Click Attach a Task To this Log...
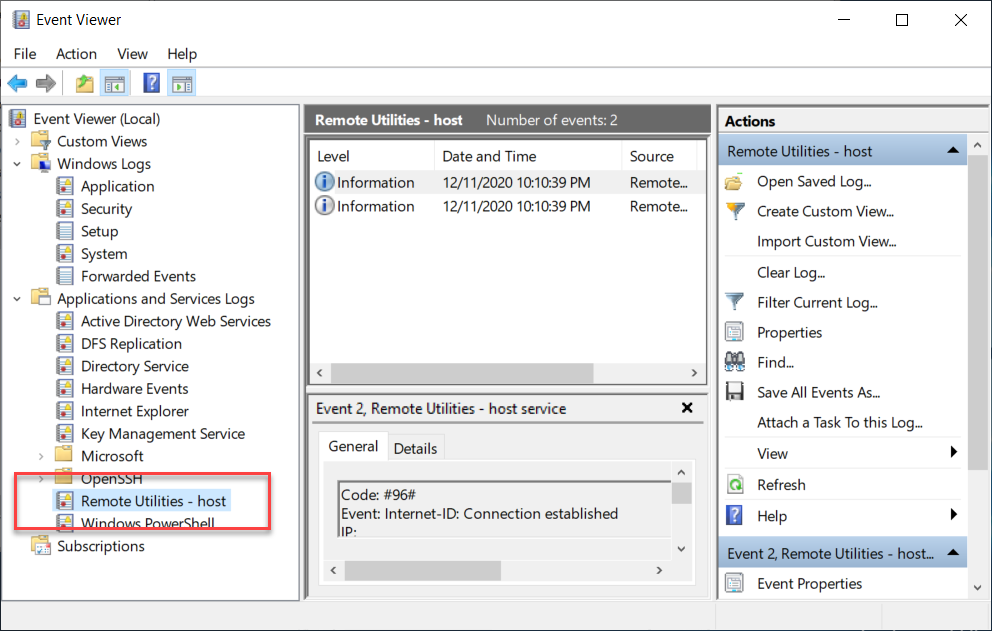Viewport: 992px width, 631px height. [839, 423]
